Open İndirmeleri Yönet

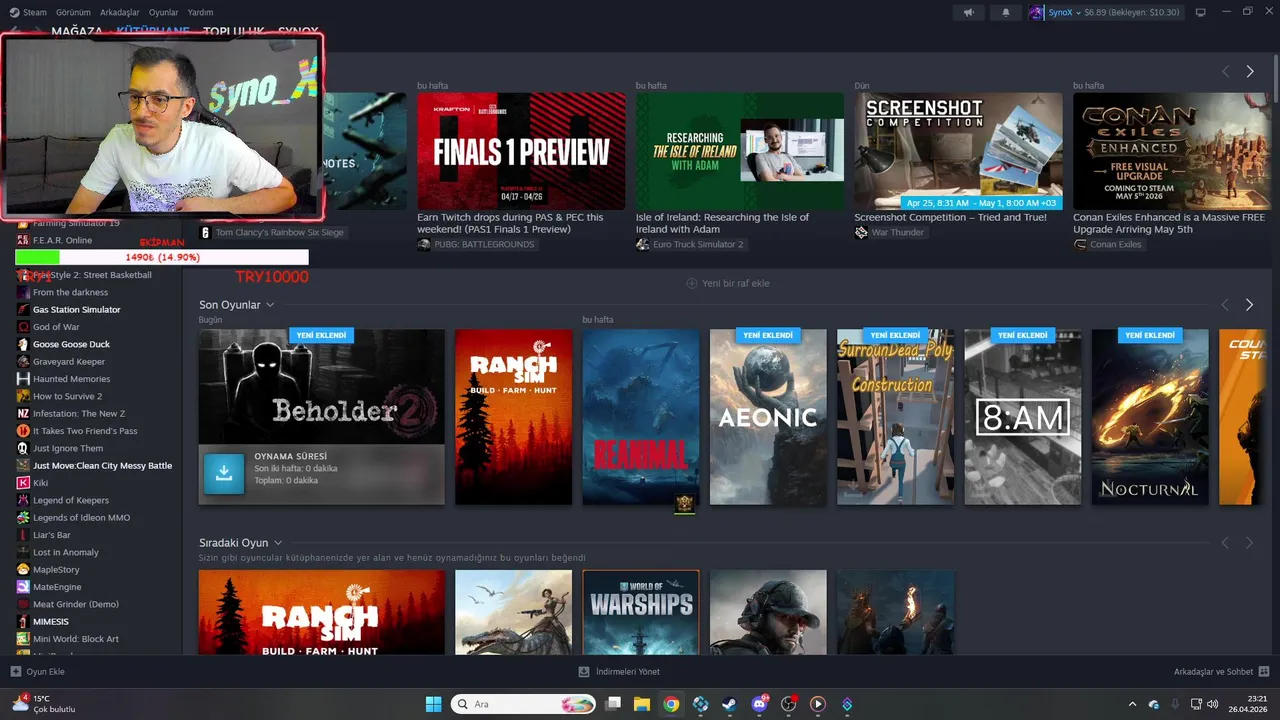click(620, 672)
